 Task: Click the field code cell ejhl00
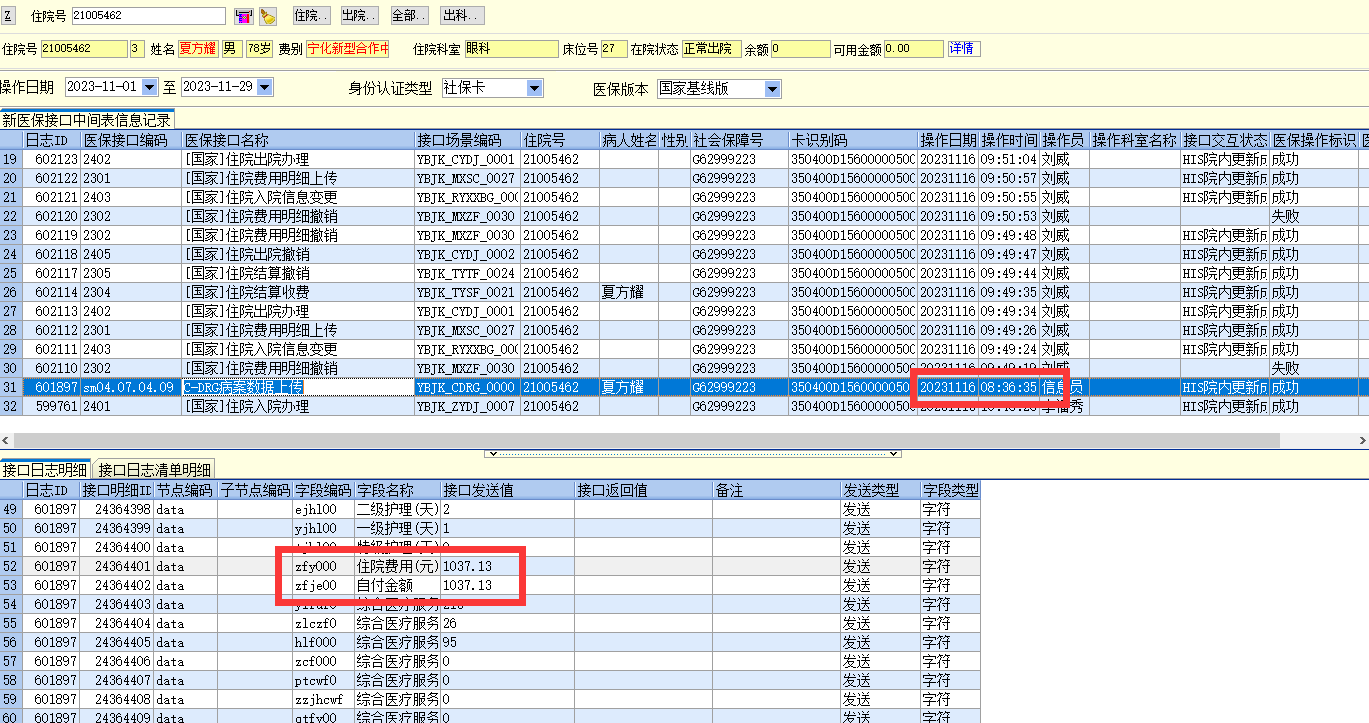(323, 509)
